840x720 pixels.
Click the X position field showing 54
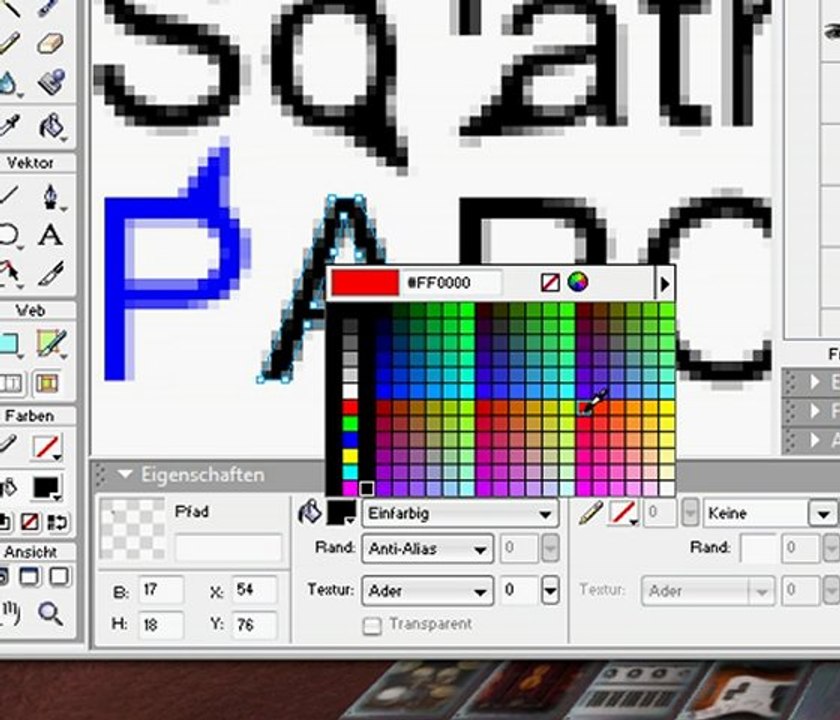pos(254,590)
